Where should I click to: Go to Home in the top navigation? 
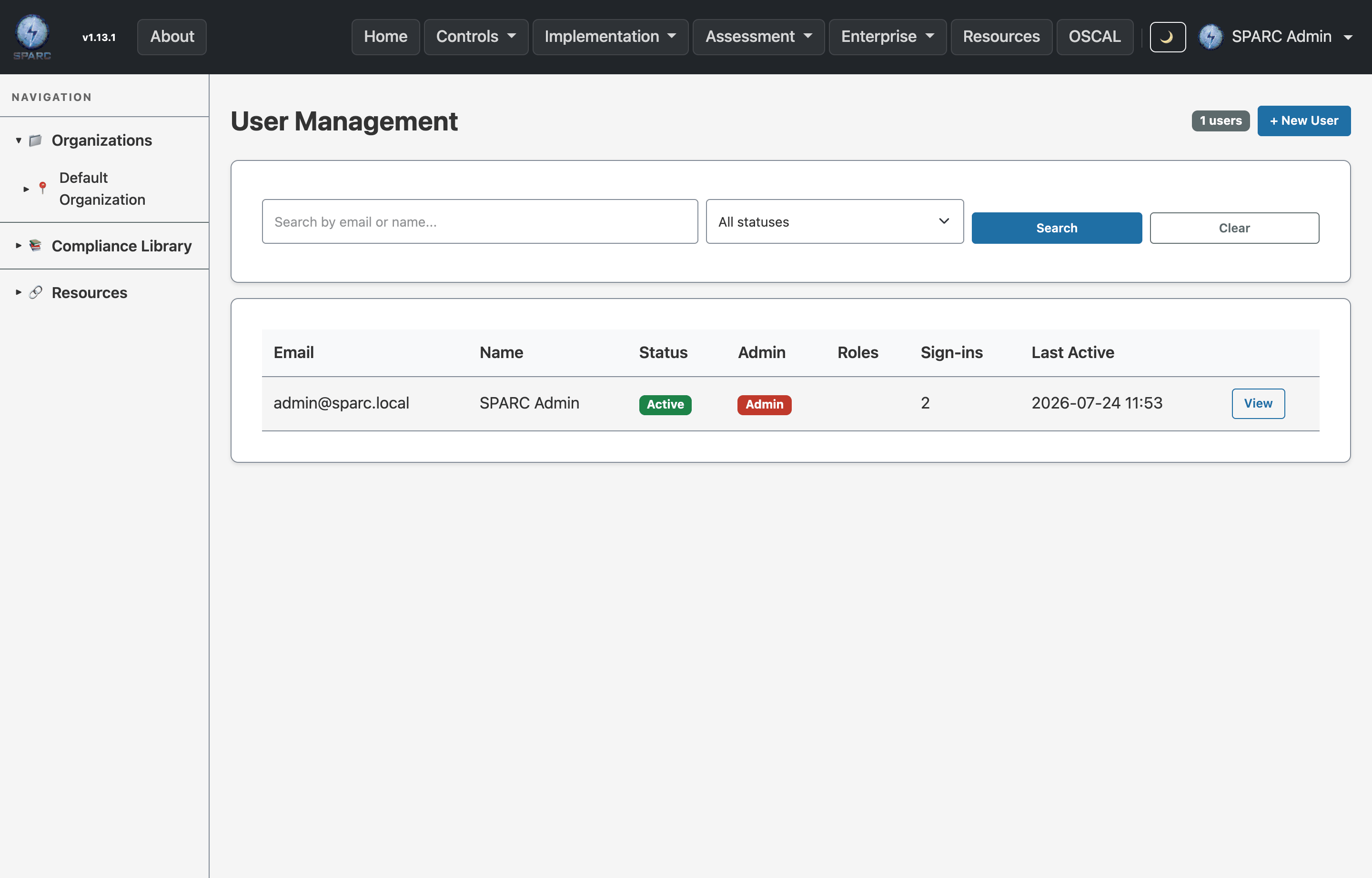pyautogui.click(x=386, y=37)
